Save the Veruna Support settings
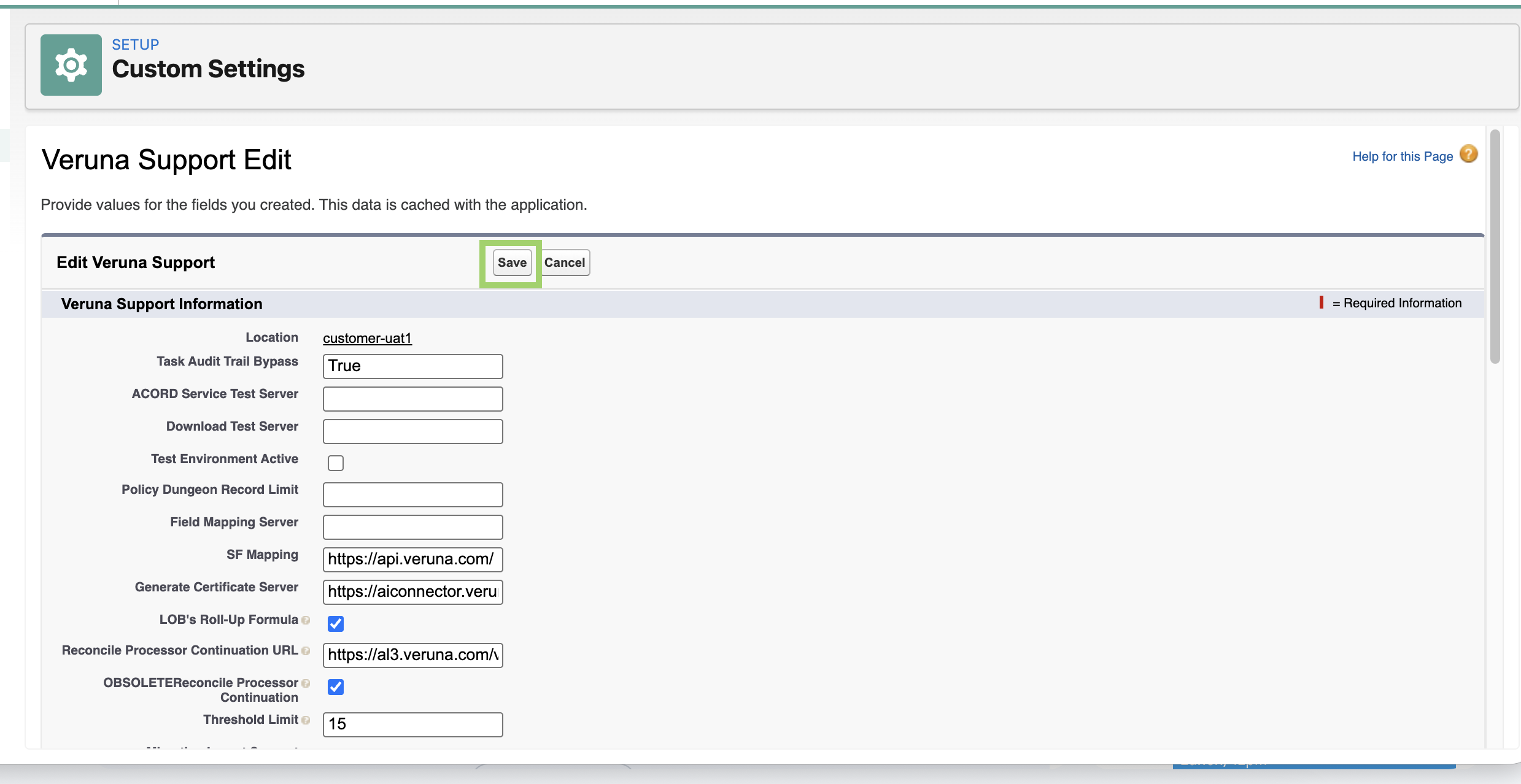This screenshot has height=784, width=1521. coord(512,263)
